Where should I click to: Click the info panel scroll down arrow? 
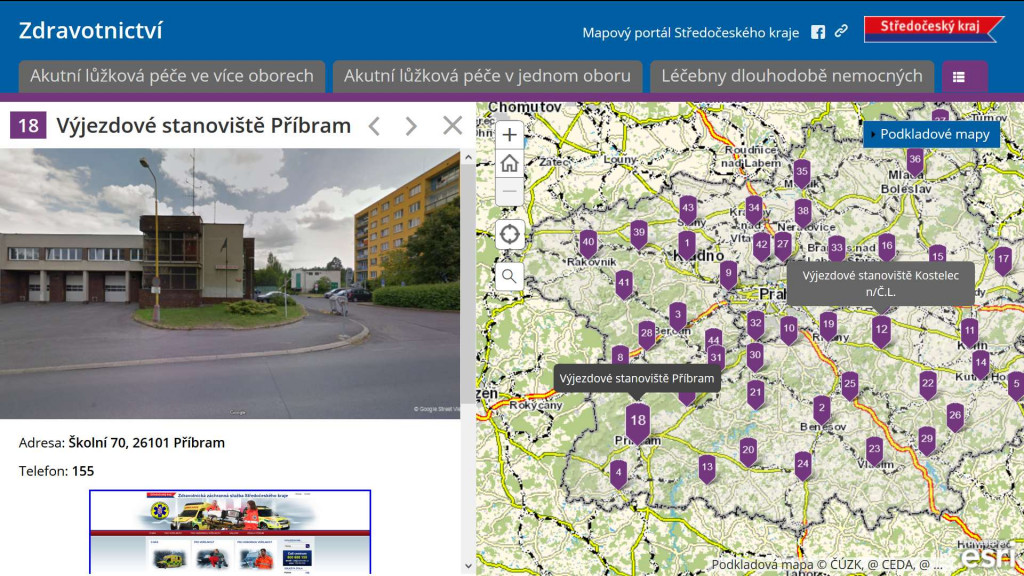click(x=468, y=566)
